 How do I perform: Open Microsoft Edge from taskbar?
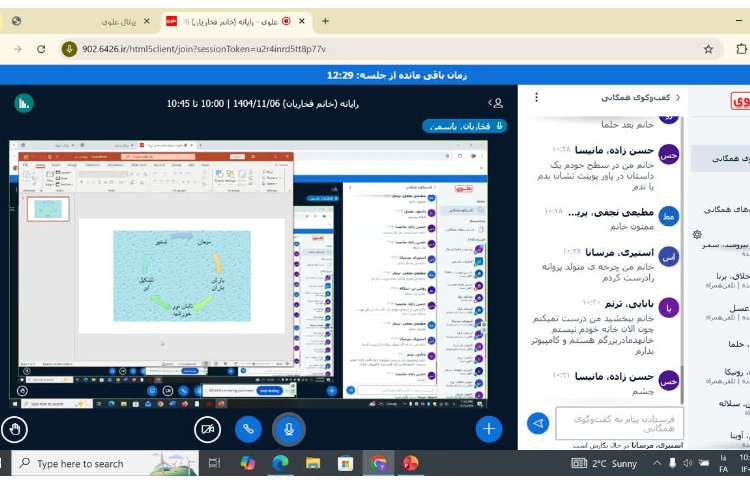pyautogui.click(x=280, y=463)
